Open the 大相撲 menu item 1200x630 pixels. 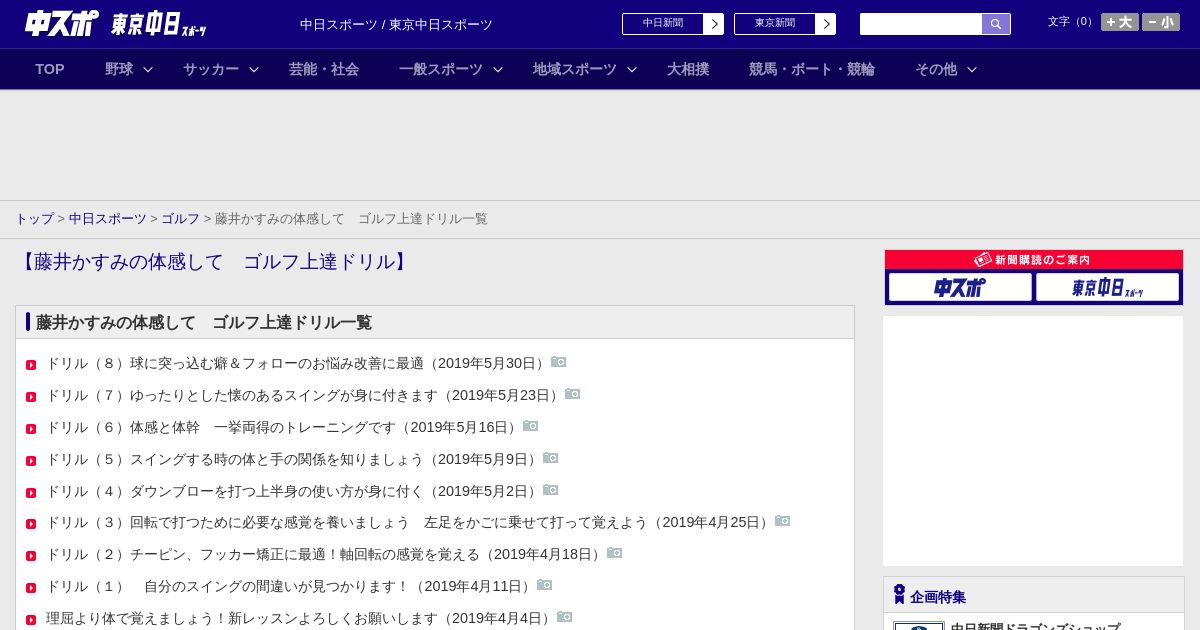(x=688, y=69)
